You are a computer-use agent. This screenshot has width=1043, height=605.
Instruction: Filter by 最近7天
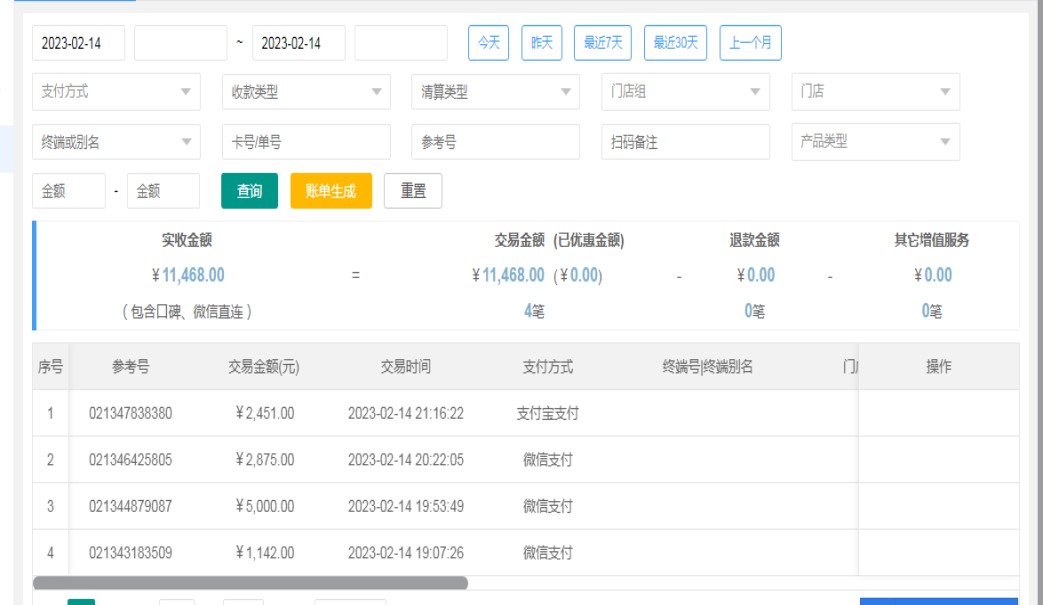pyautogui.click(x=603, y=43)
